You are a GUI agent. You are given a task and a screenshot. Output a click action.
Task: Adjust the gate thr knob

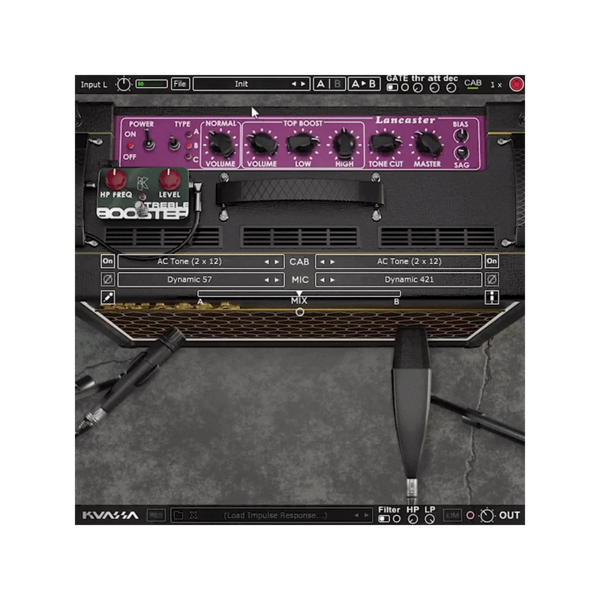[418, 88]
